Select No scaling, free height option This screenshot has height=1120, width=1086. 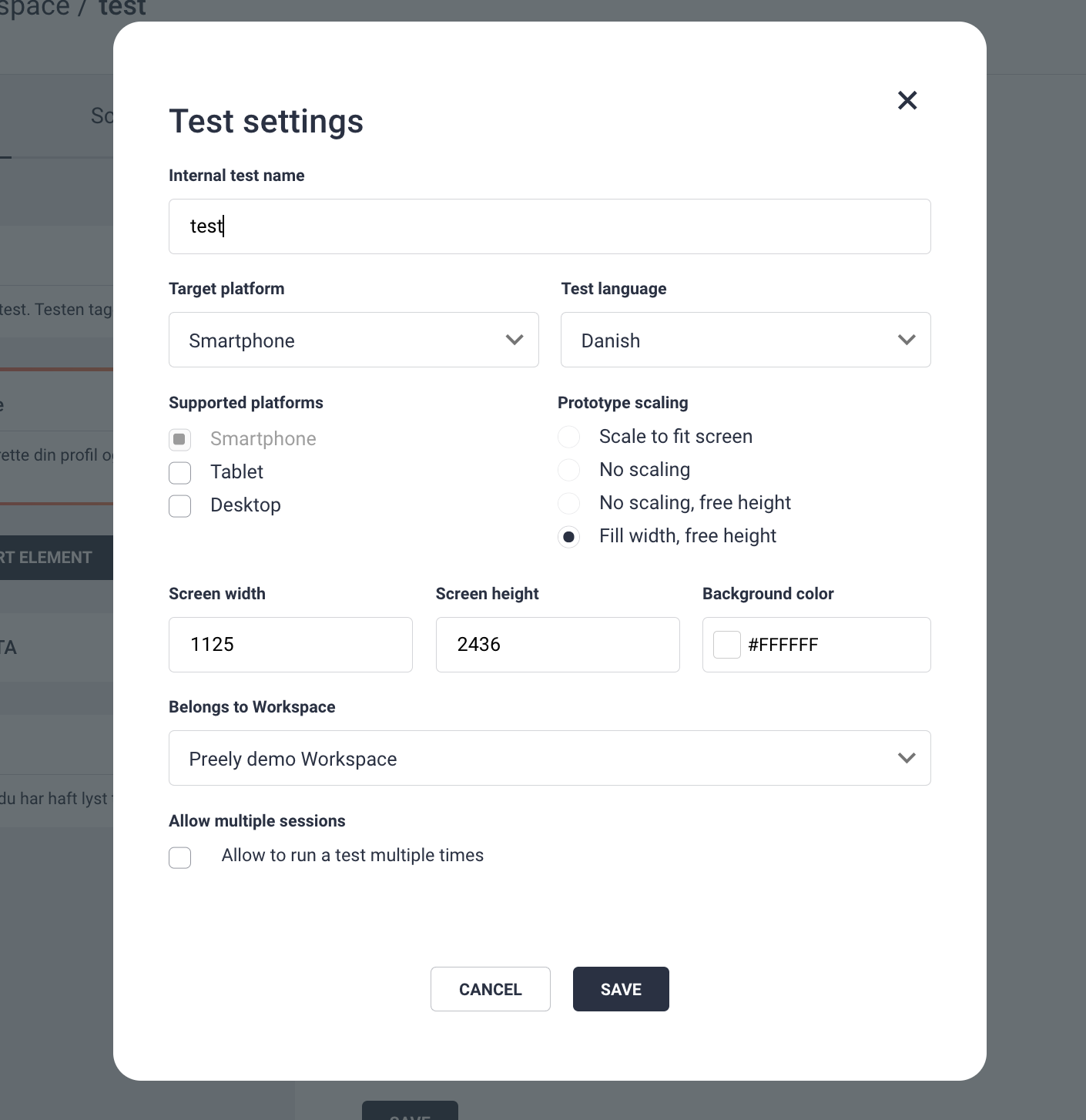569,503
